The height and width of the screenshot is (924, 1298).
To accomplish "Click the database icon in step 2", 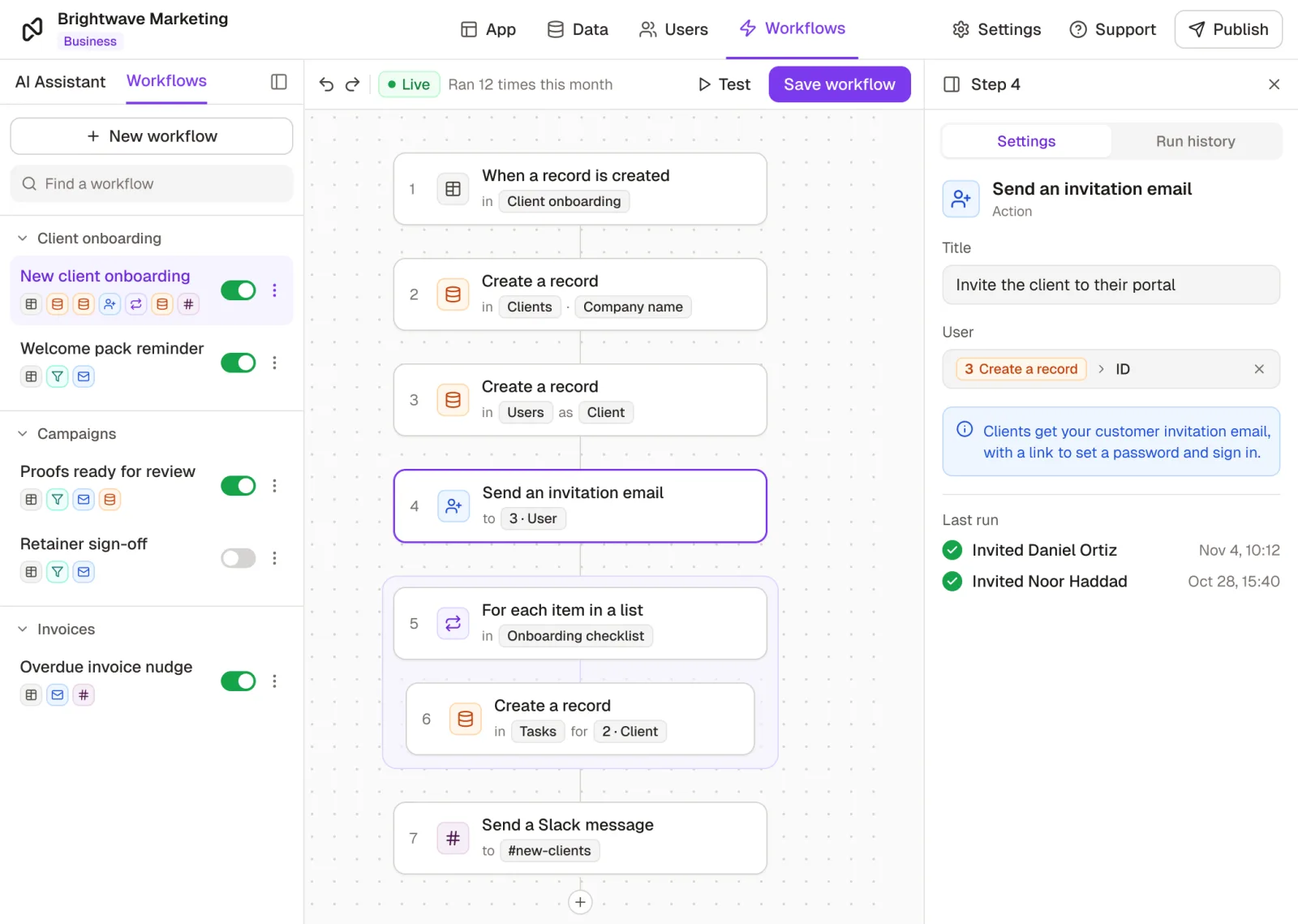I will 453,294.
